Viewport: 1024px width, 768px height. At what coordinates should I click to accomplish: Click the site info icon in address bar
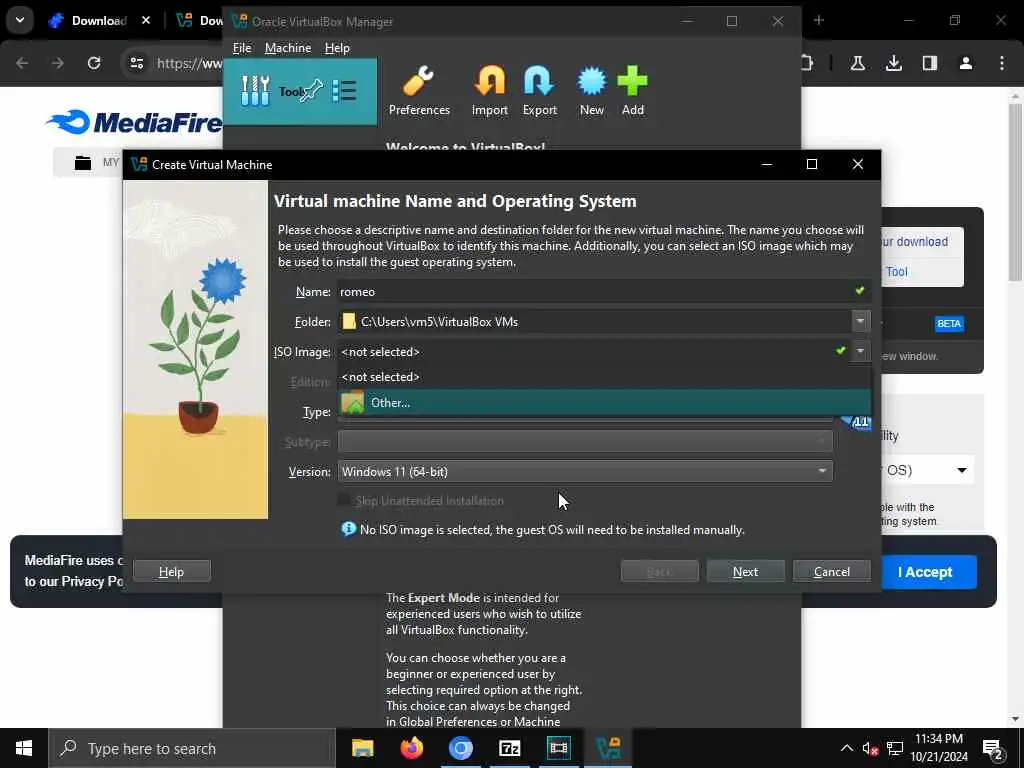tap(136, 63)
